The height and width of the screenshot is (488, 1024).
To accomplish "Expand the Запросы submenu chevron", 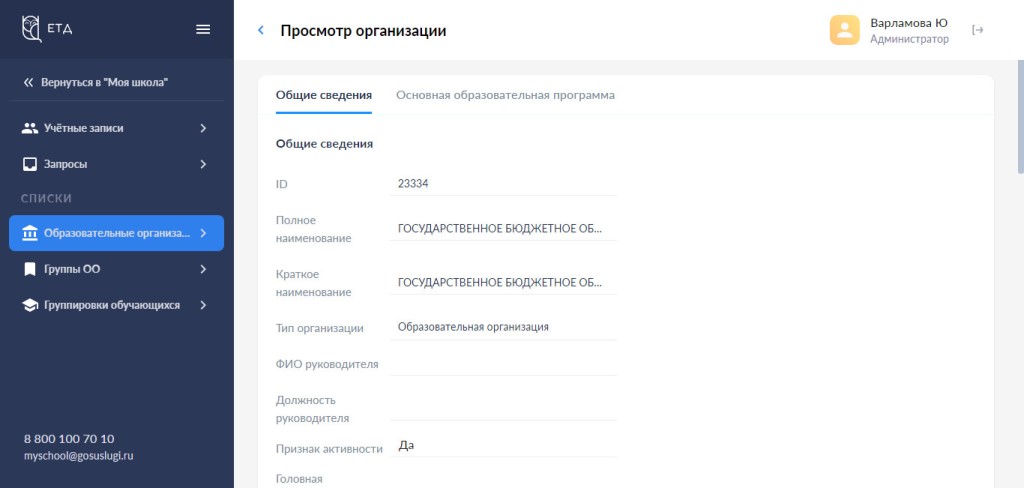I will (x=203, y=164).
